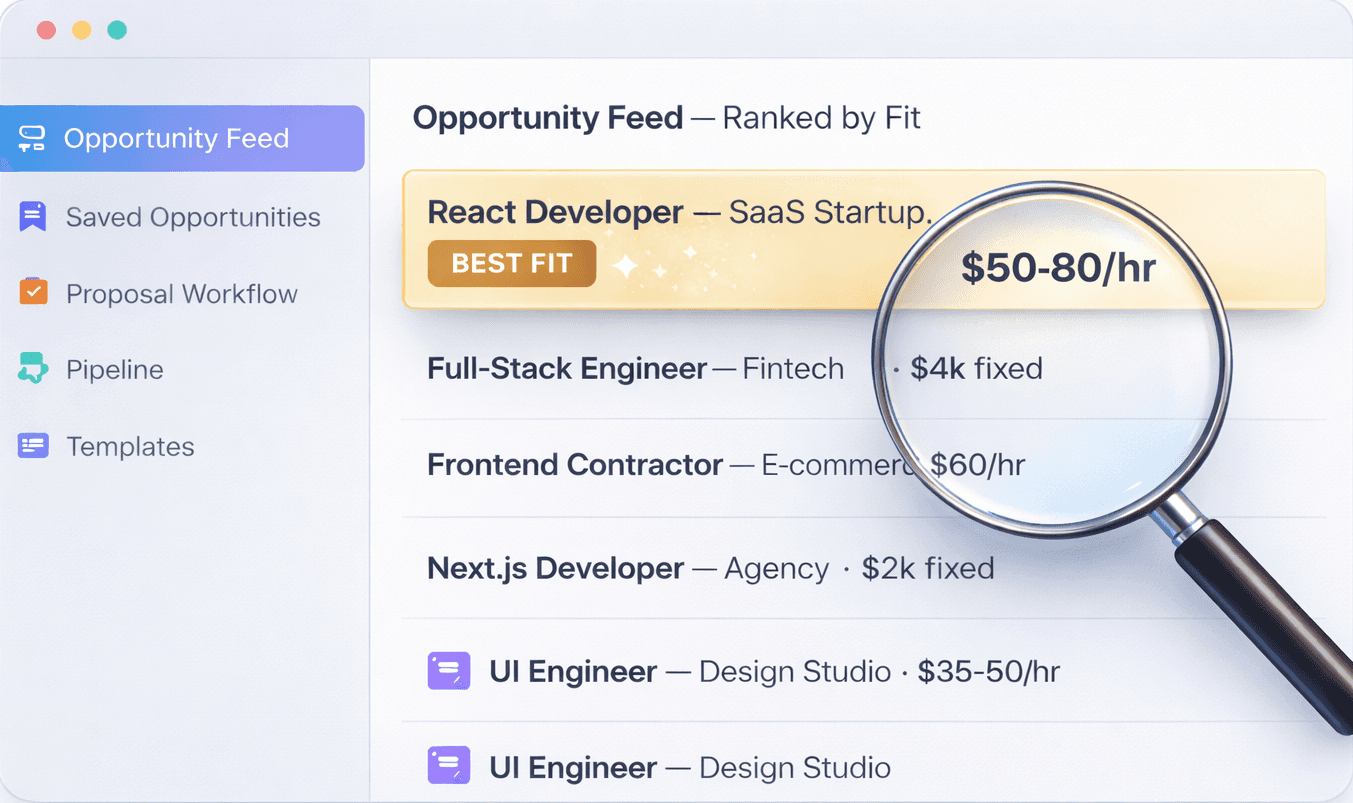Click the Saved Opportunities bookmark icon

(x=31, y=216)
